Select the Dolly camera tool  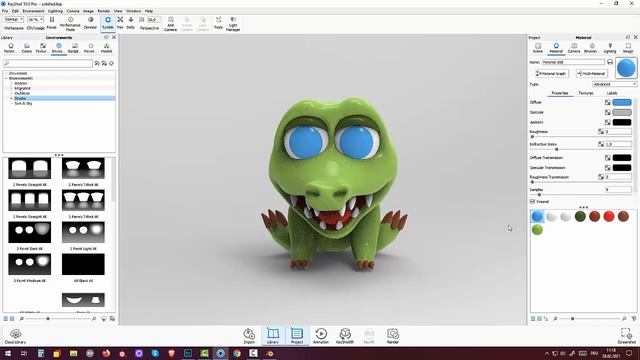(x=131, y=22)
